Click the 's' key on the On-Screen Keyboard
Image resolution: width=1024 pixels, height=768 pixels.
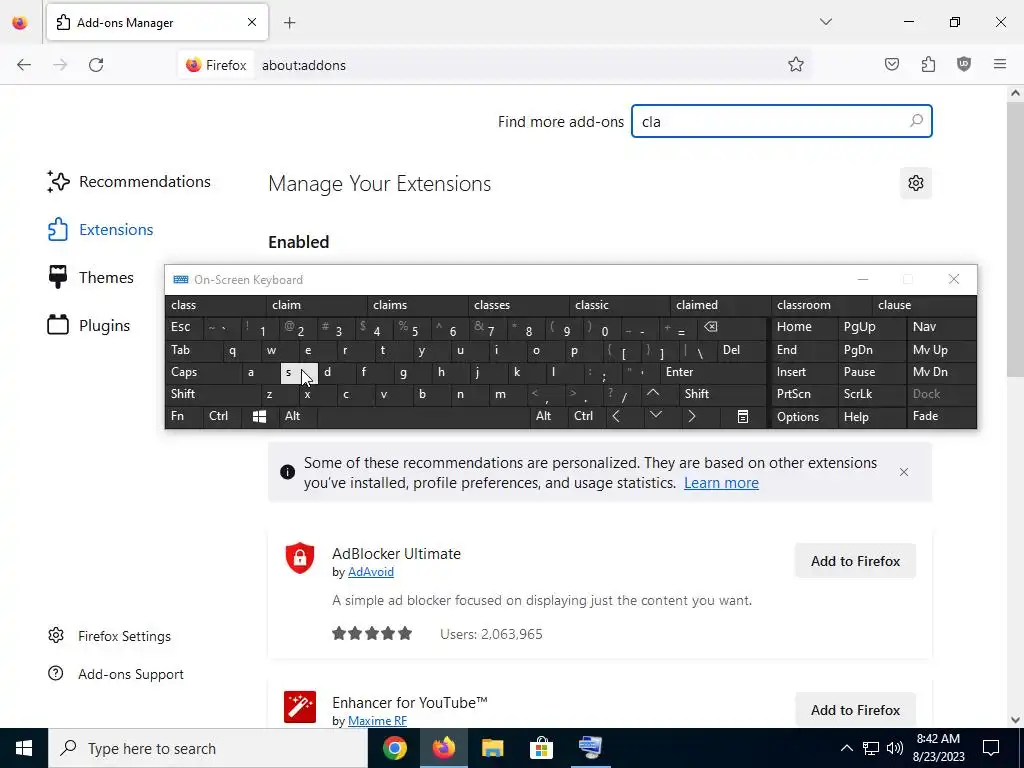click(299, 372)
